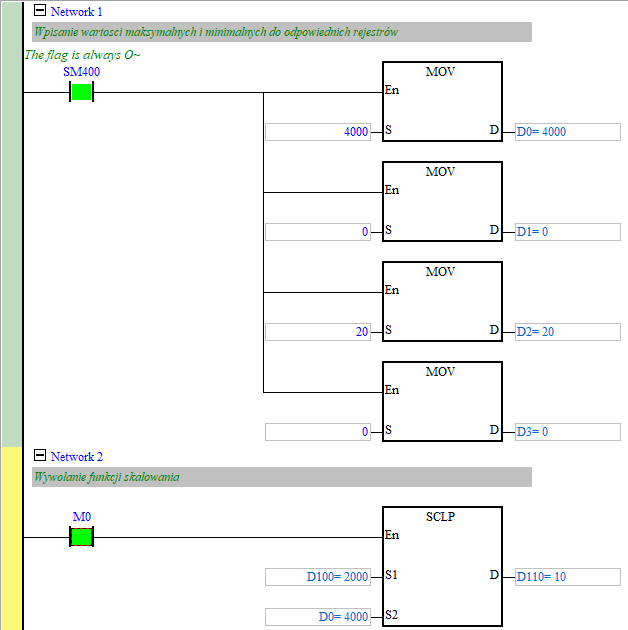628x630 pixels.
Task: Select the MOV block outputting to D0
Action: click(x=441, y=102)
